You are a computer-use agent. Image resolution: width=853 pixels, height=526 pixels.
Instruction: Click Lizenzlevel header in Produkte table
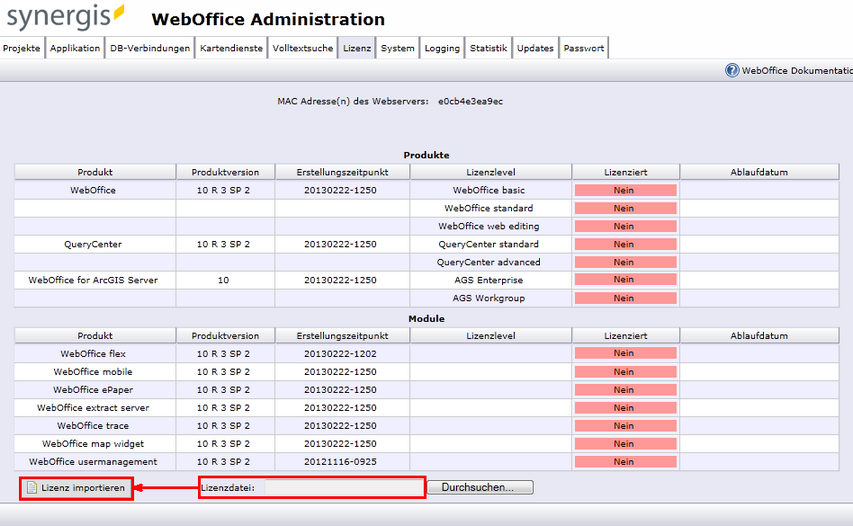[x=491, y=172]
